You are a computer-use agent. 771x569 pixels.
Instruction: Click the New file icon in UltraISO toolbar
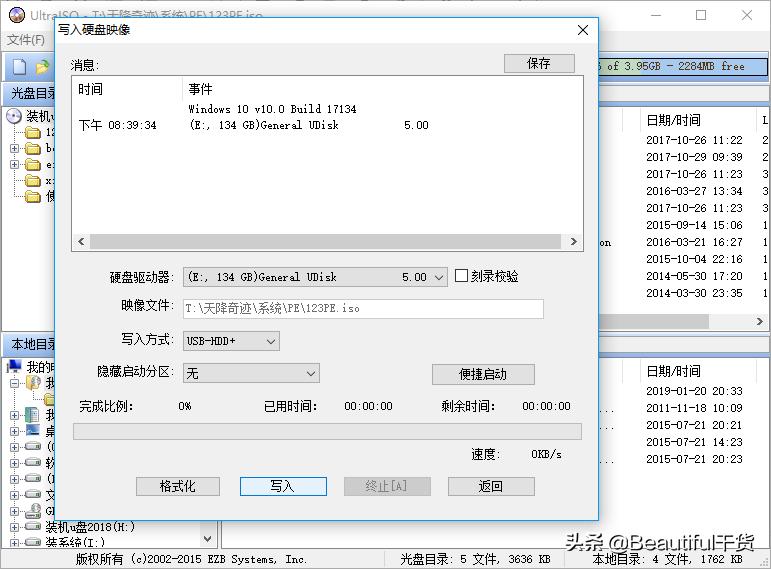20,66
